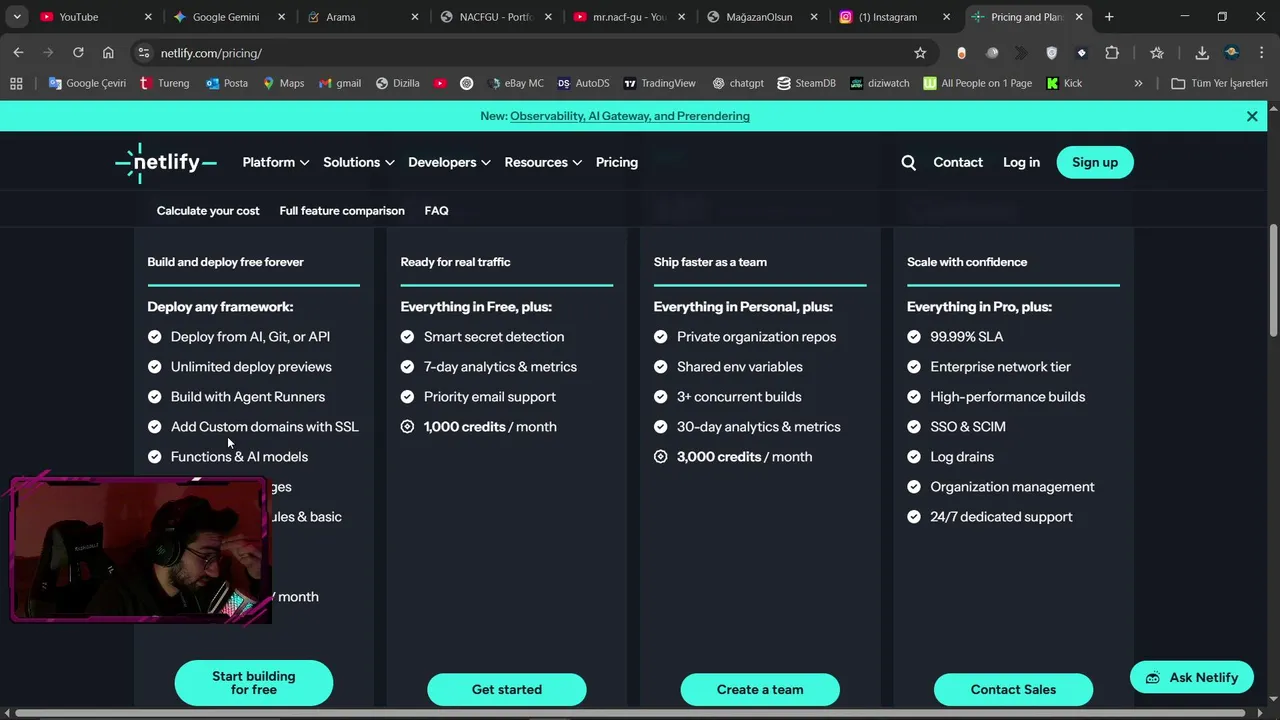View site information icon in address bar
1280x720 pixels.
click(x=144, y=53)
